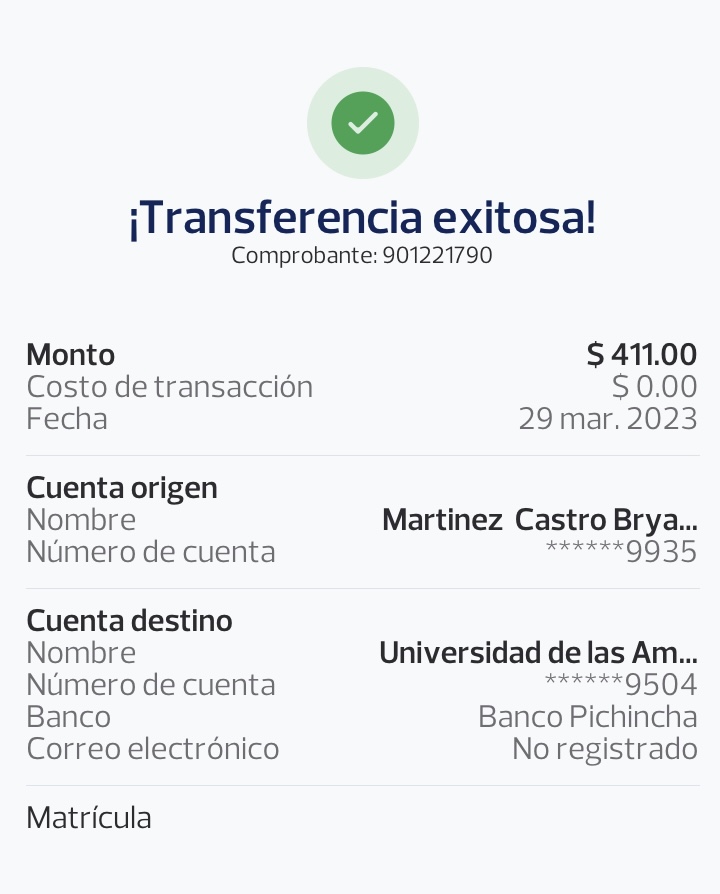Tap the Cuenta origen section header

(x=121, y=488)
